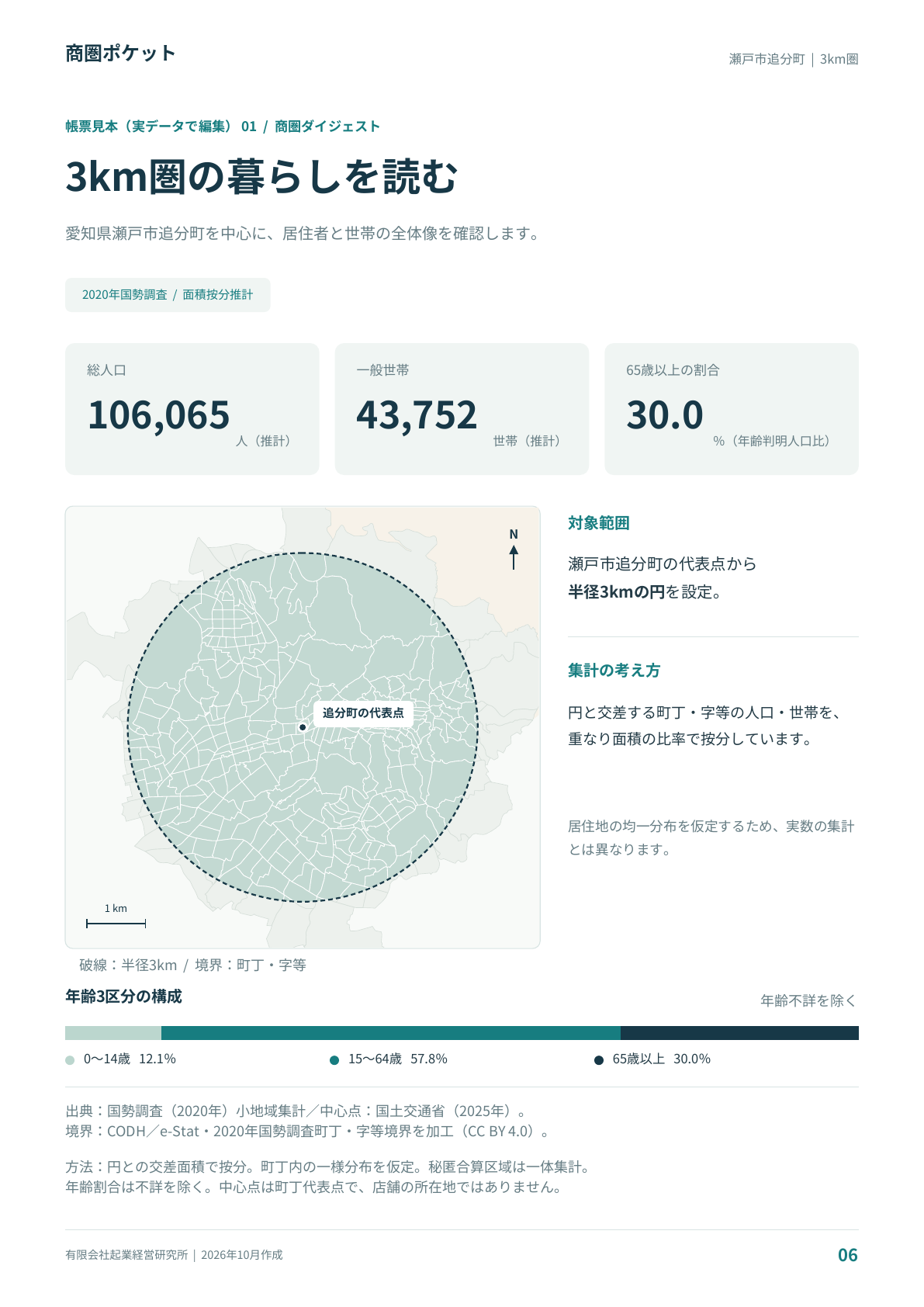Click the subtitle 愛知県瀬戸市追分町を中心に

tap(303, 234)
